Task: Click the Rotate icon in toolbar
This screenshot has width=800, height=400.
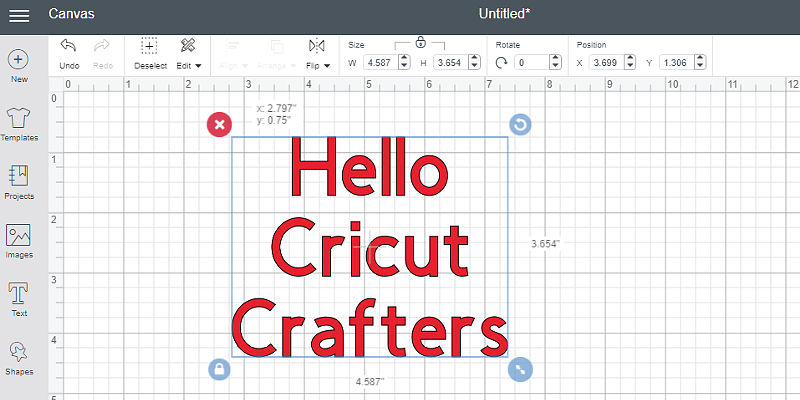Action: point(502,63)
